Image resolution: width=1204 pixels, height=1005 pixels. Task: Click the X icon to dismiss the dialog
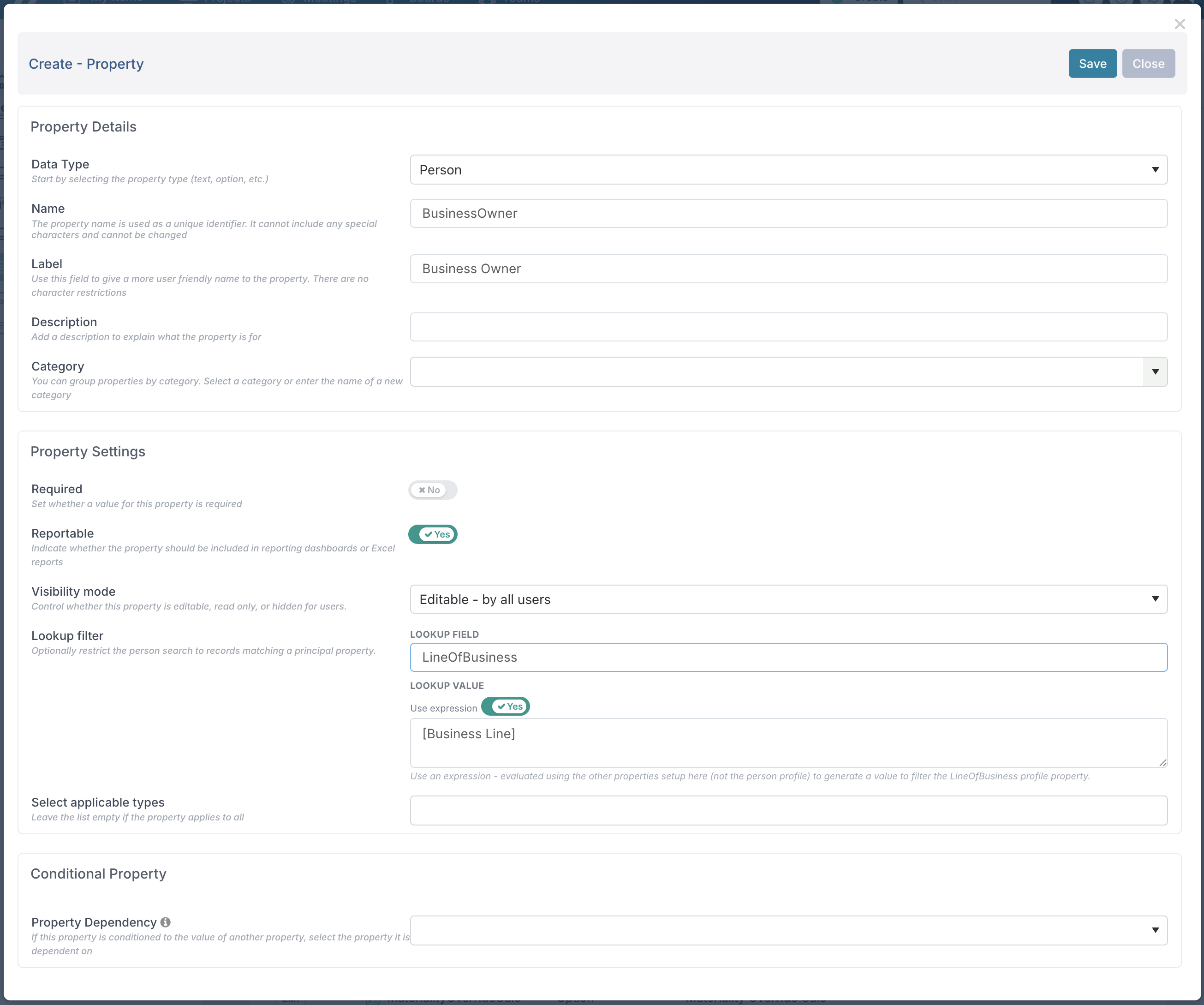(1180, 24)
